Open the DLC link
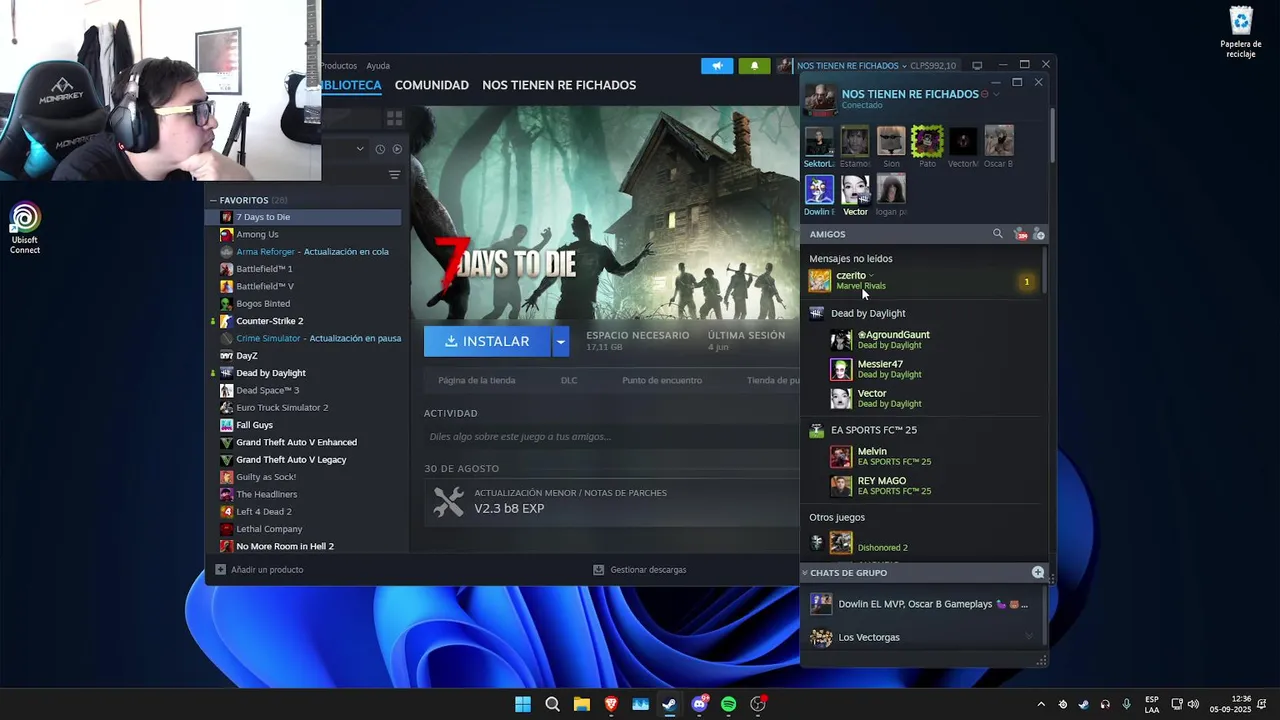Screen dimensions: 1280x720 point(569,380)
